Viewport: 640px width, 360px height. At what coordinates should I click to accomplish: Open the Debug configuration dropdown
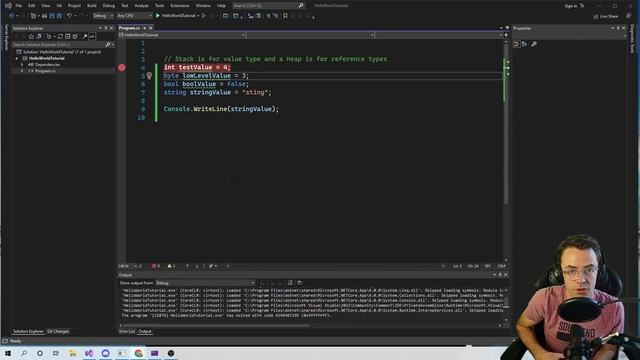pos(103,16)
